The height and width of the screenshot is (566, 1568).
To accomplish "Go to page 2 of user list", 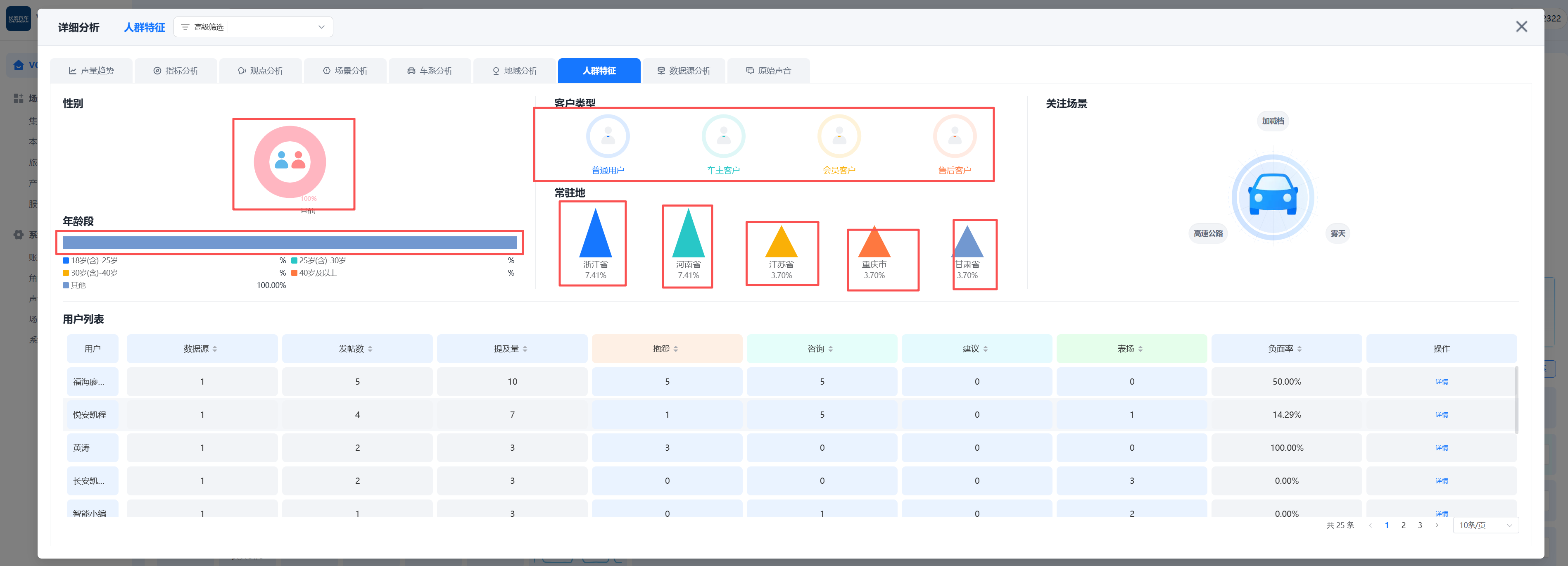I will pyautogui.click(x=1403, y=525).
